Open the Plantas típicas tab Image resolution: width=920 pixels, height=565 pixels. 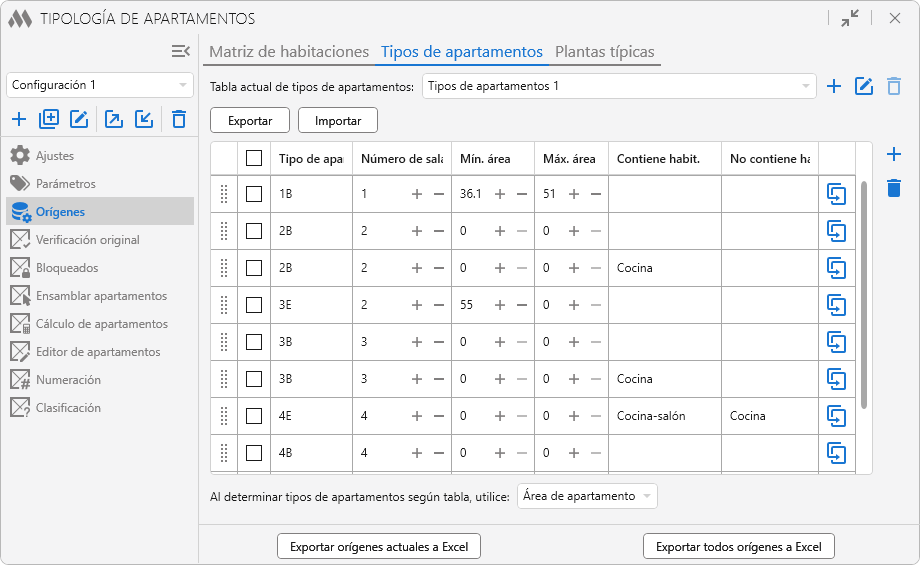click(x=604, y=52)
